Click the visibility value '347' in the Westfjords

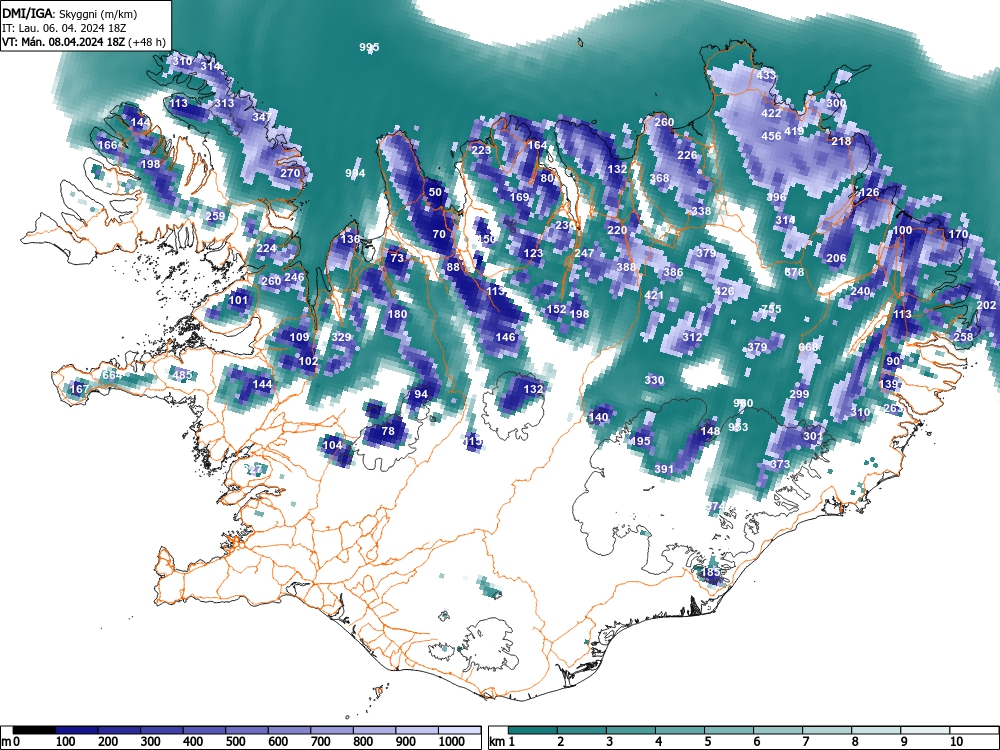click(x=262, y=117)
